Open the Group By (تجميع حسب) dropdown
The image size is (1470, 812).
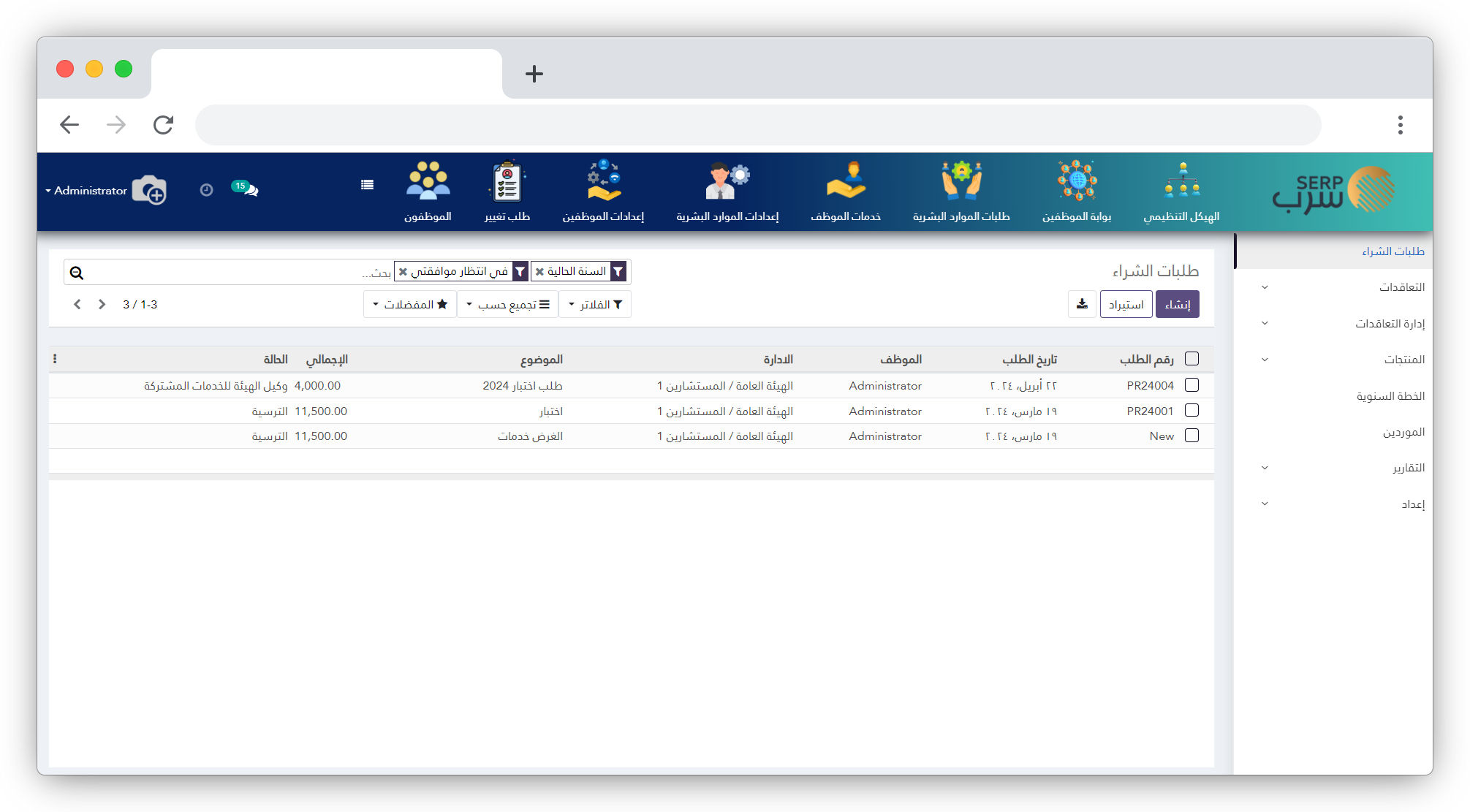pyautogui.click(x=507, y=304)
